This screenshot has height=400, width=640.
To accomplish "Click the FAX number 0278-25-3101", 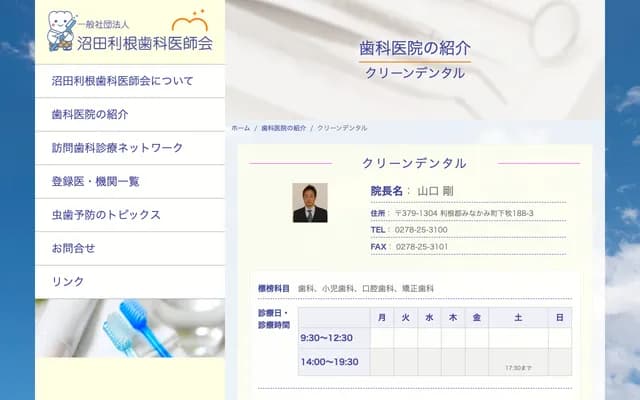I will [x=422, y=246].
